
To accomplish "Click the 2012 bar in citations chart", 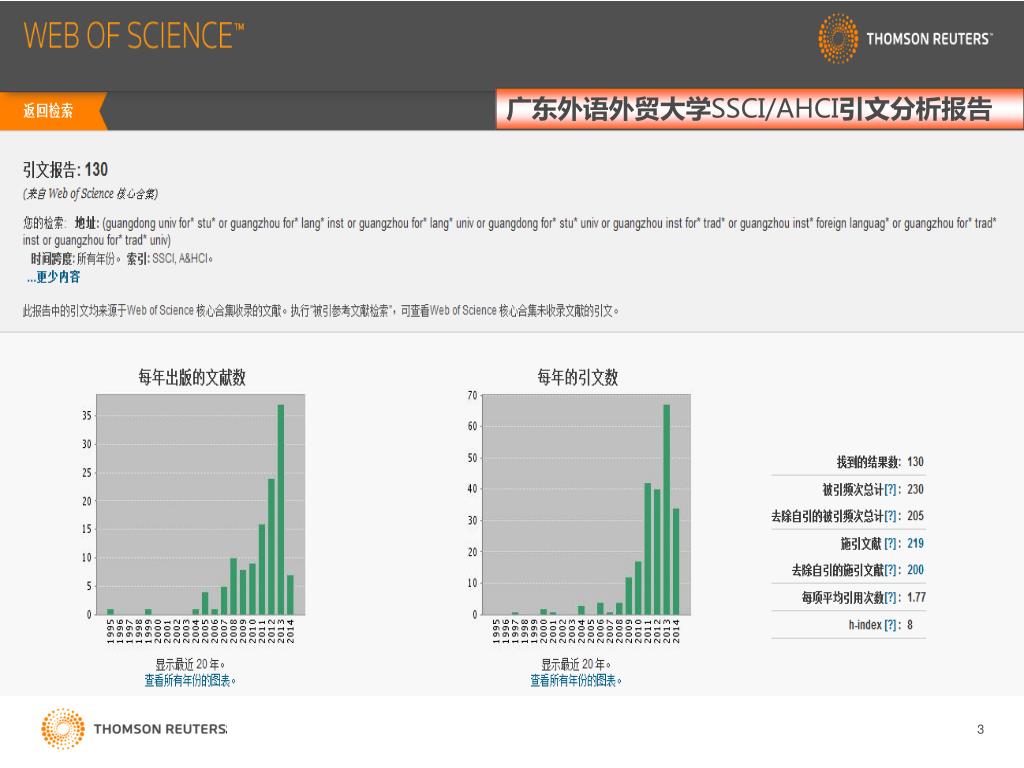I will pyautogui.click(x=657, y=552).
